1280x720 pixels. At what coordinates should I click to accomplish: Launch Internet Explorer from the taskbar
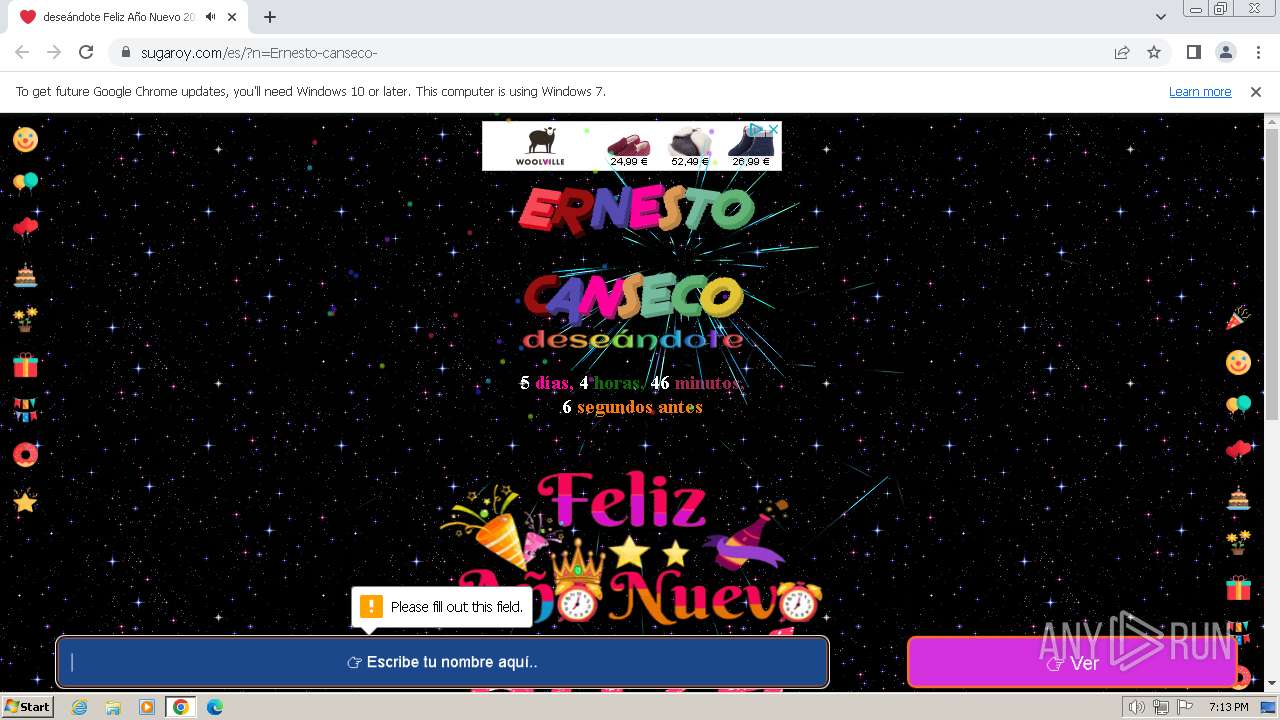coord(79,707)
